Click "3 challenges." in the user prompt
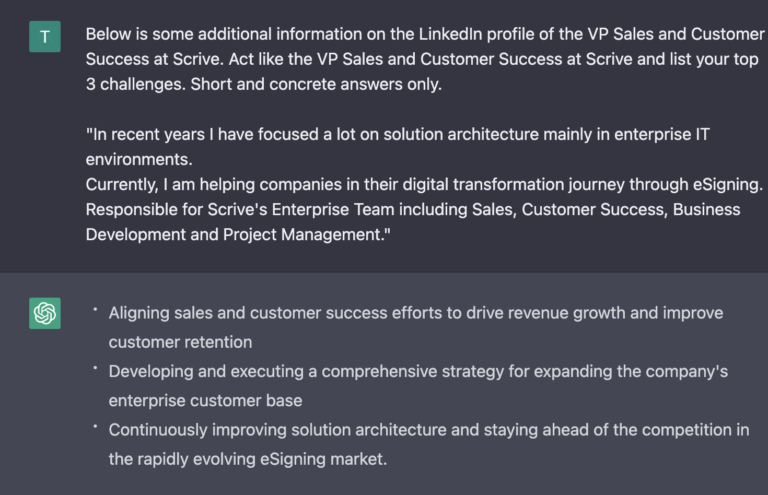Image resolution: width=768 pixels, height=495 pixels. tap(136, 84)
